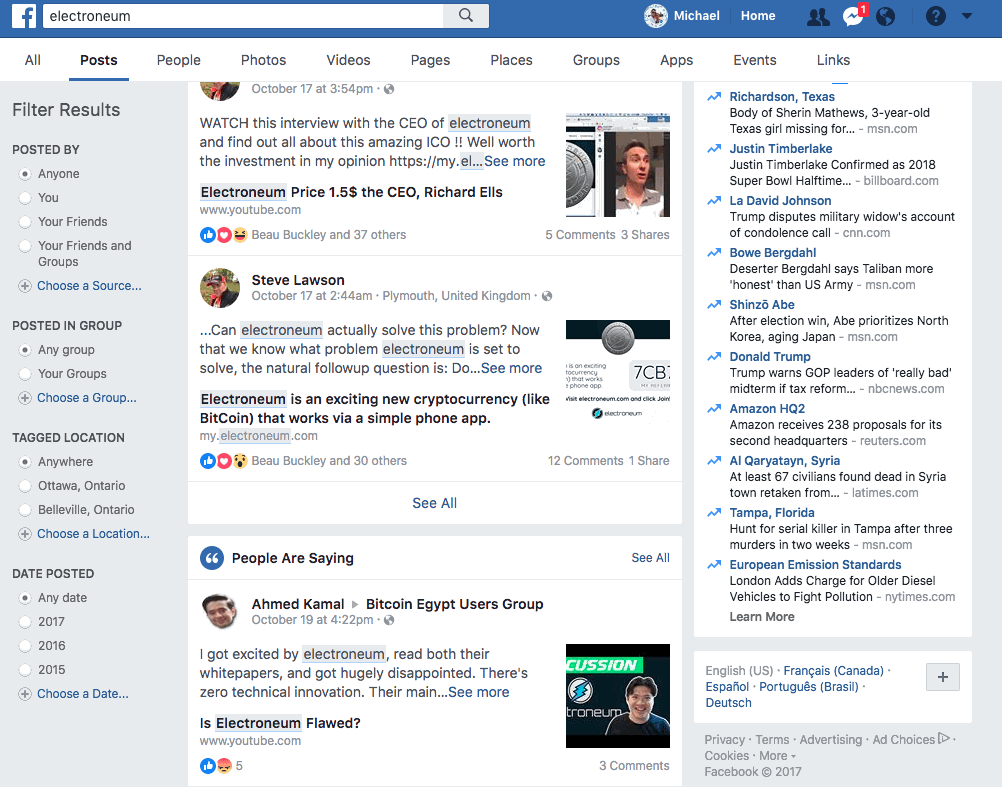
Task: Switch to the Videos tab
Action: (x=348, y=60)
